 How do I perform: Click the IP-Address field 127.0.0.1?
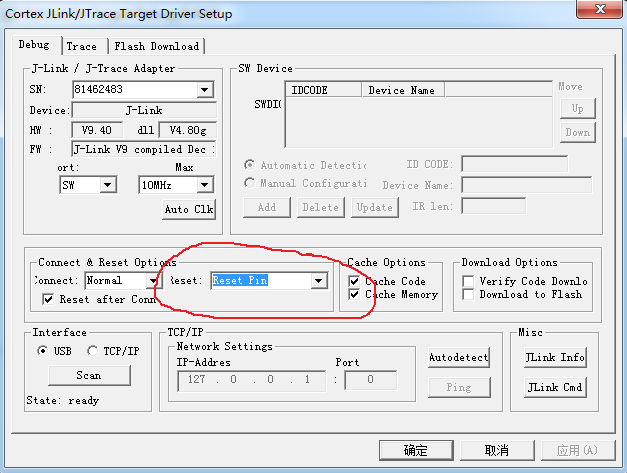click(x=251, y=380)
